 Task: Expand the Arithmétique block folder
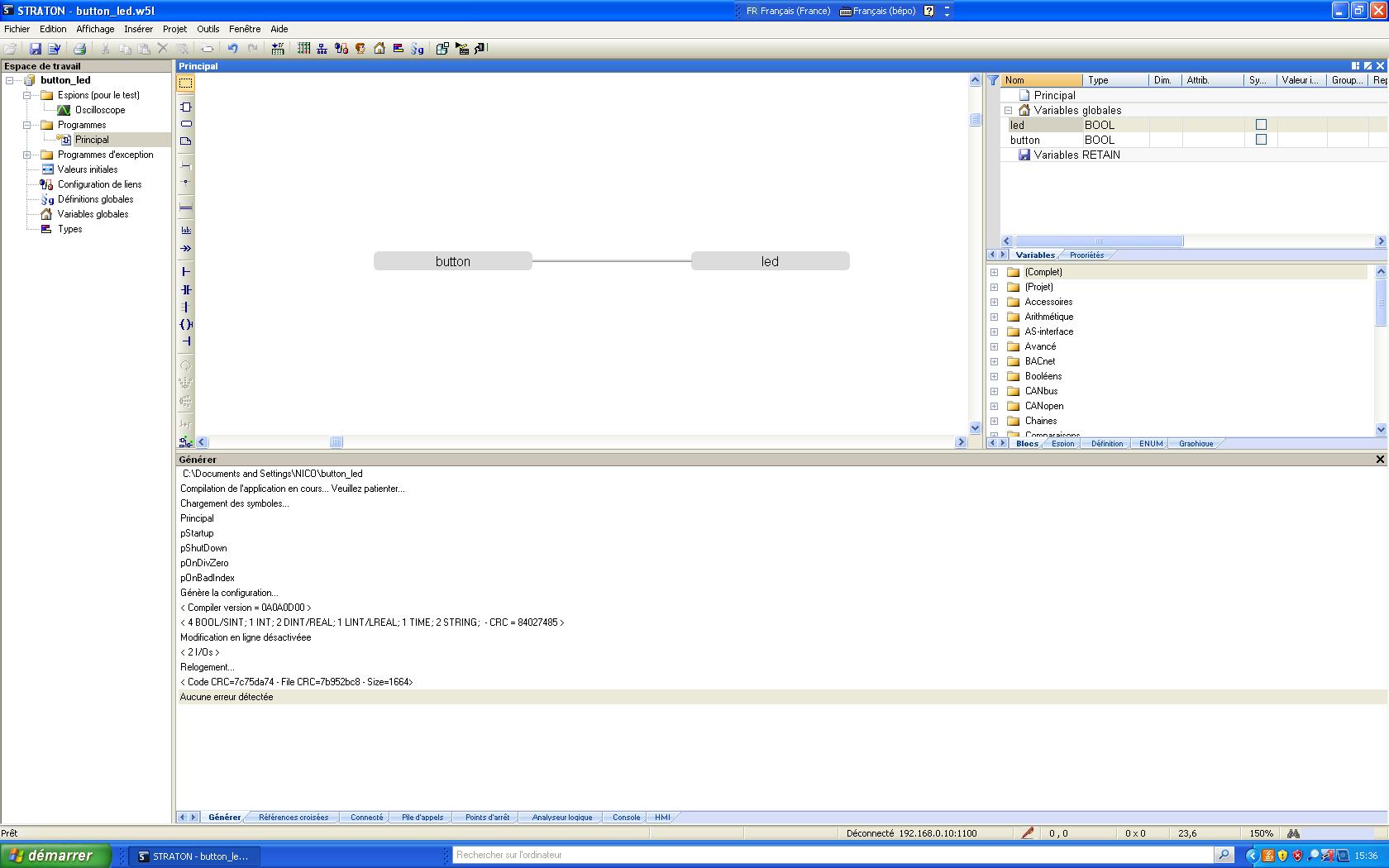[995, 317]
